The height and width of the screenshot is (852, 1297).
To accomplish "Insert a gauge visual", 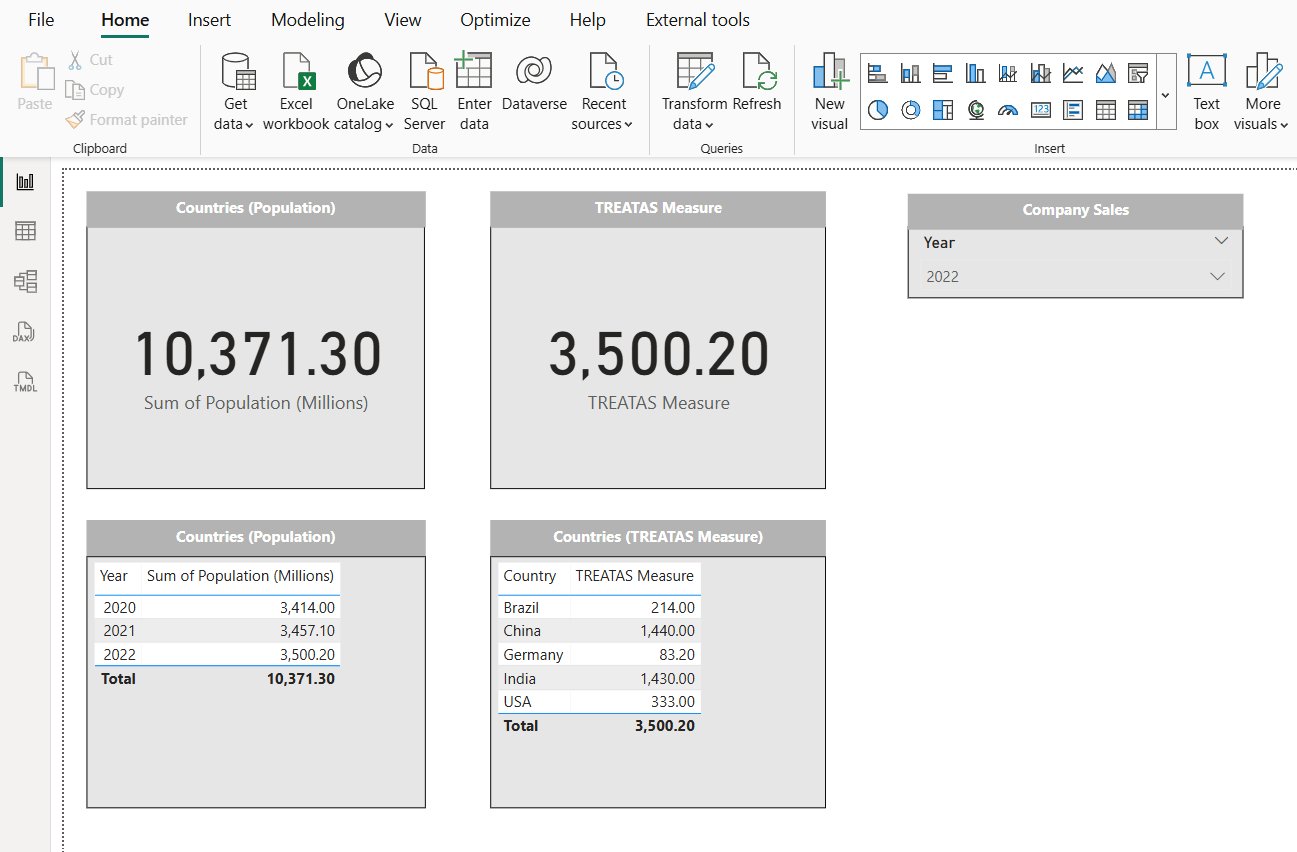I will 1007,110.
